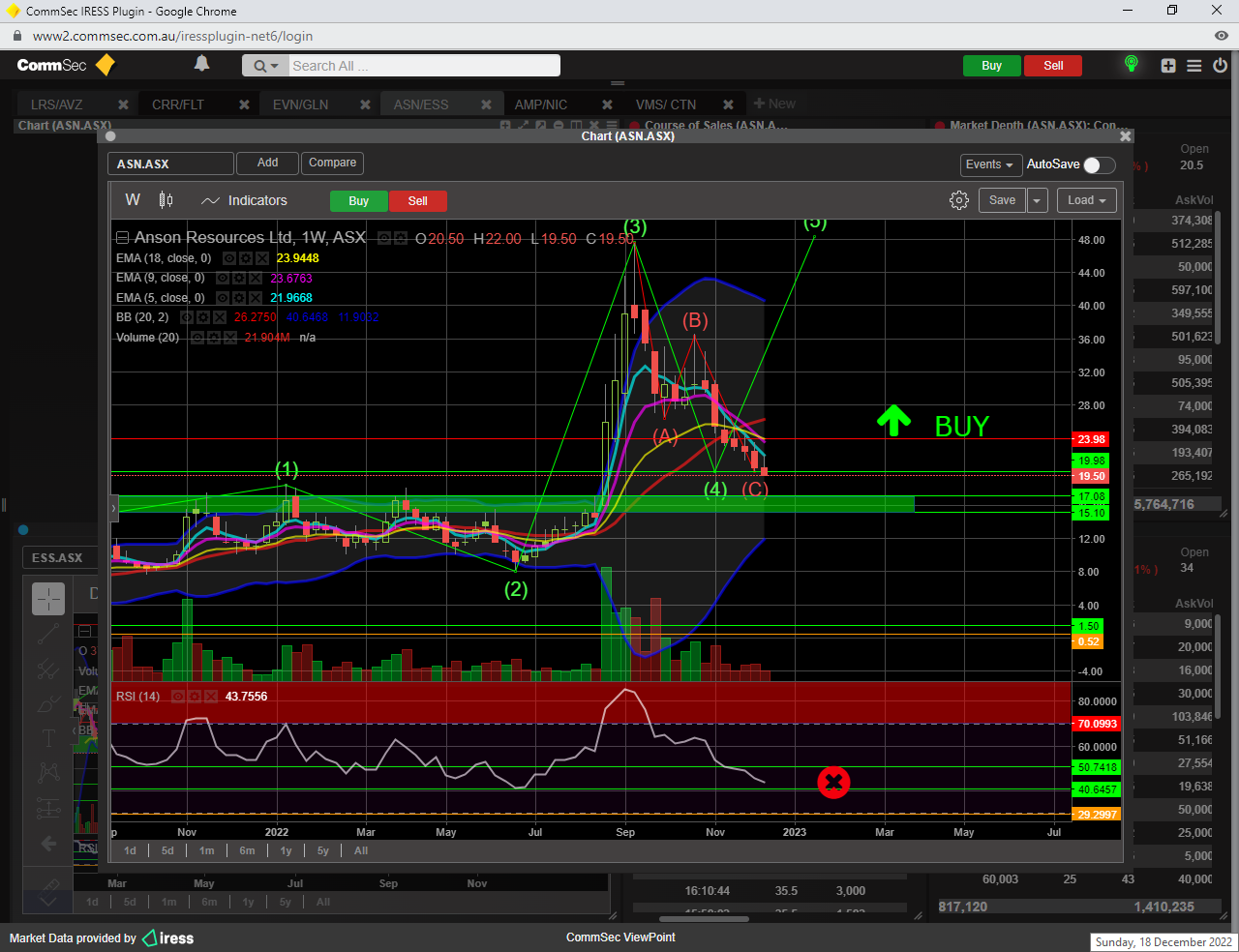Click red Sell button in chart toolbar
Image resolution: width=1239 pixels, height=952 pixels.
(418, 201)
